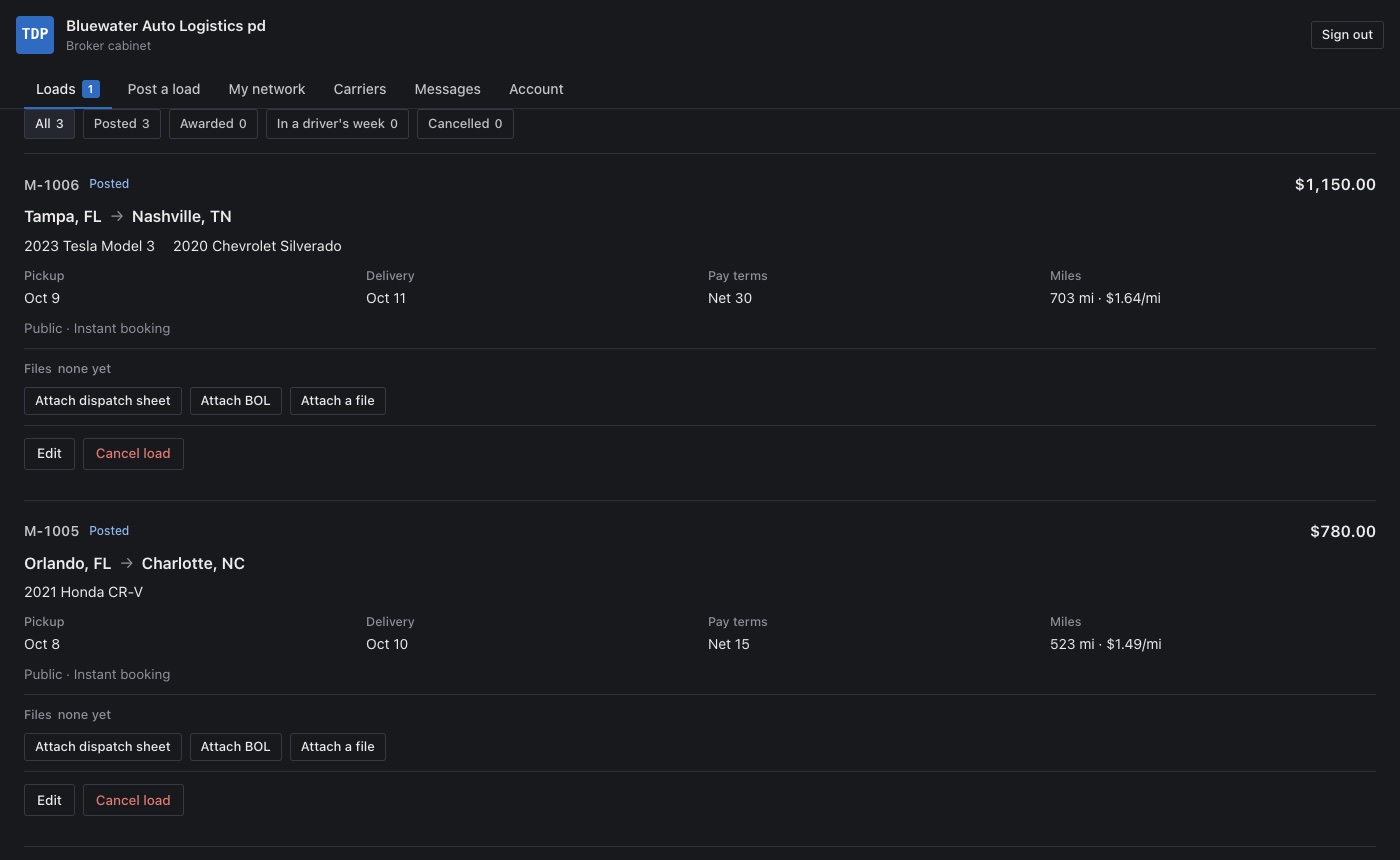
Task: Click the Broker cabinet subtitle
Action: point(109,46)
